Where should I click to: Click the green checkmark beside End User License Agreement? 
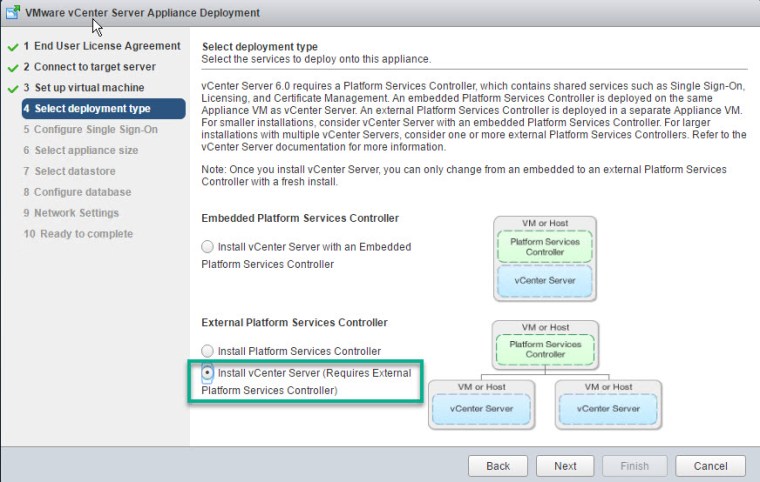click(x=12, y=47)
